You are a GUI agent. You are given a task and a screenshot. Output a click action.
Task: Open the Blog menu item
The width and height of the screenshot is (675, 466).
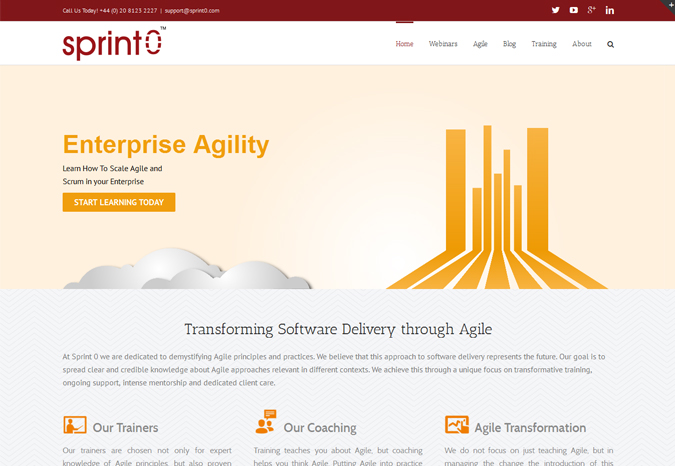click(509, 44)
